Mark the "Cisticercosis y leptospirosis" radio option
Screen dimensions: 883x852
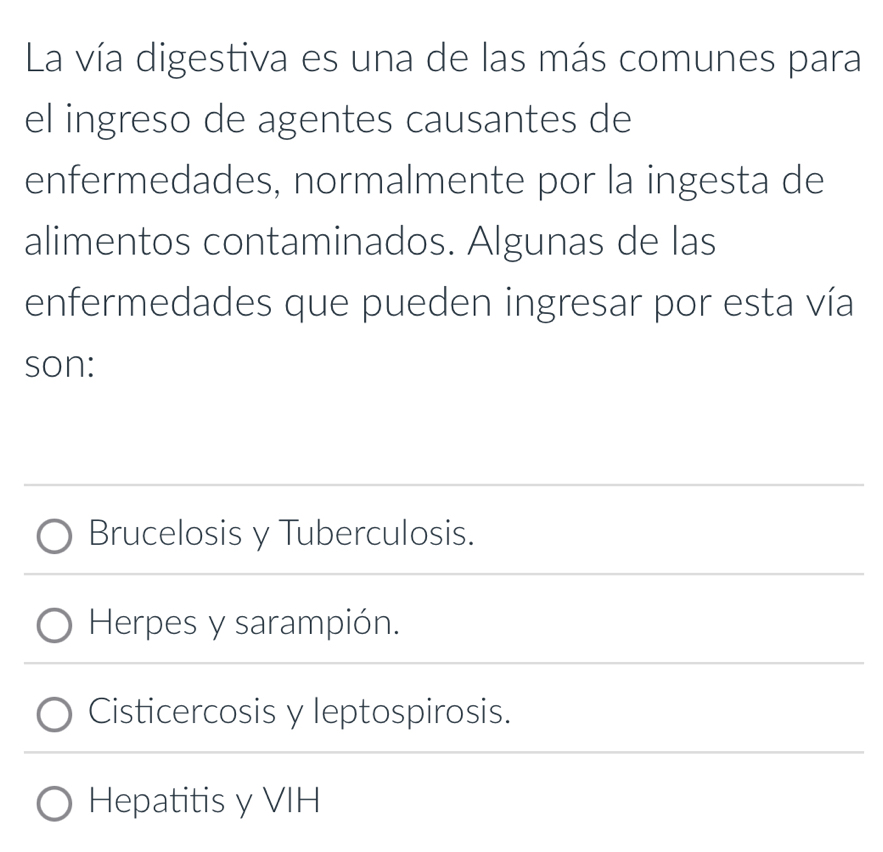(55, 715)
